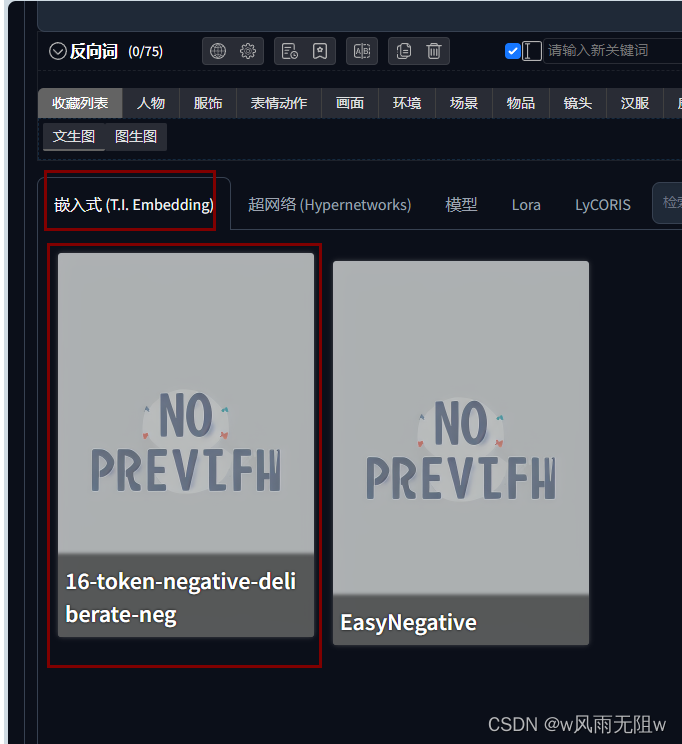
Task: Open the 场景 tab
Action: point(464,103)
